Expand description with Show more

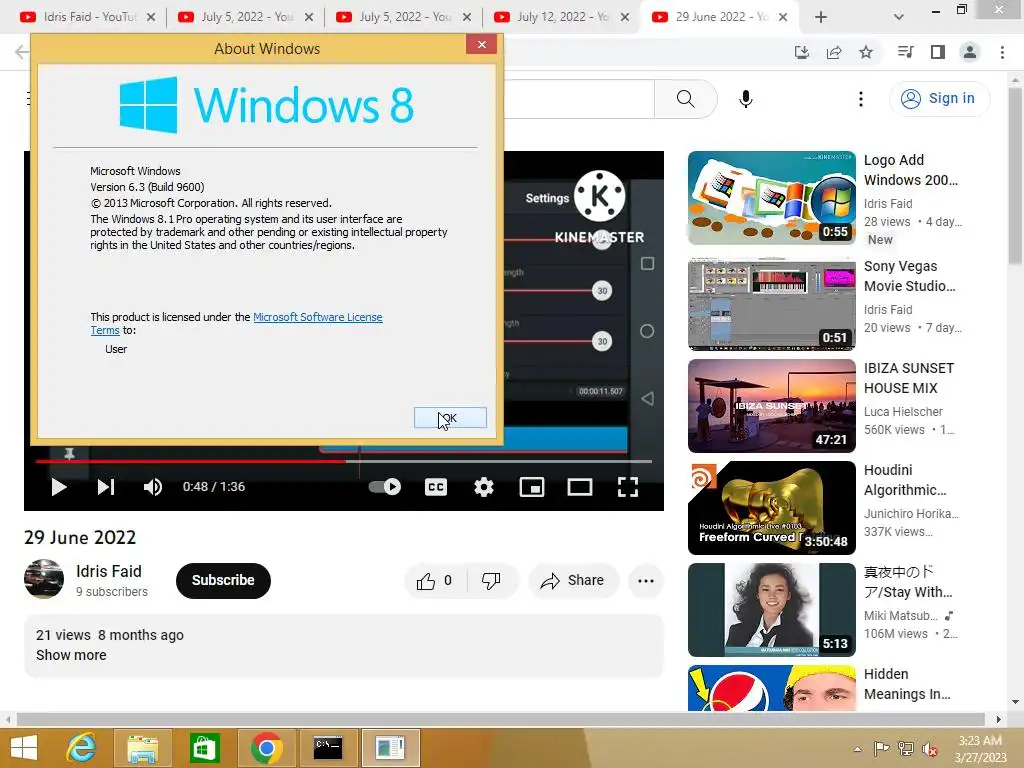(71, 655)
